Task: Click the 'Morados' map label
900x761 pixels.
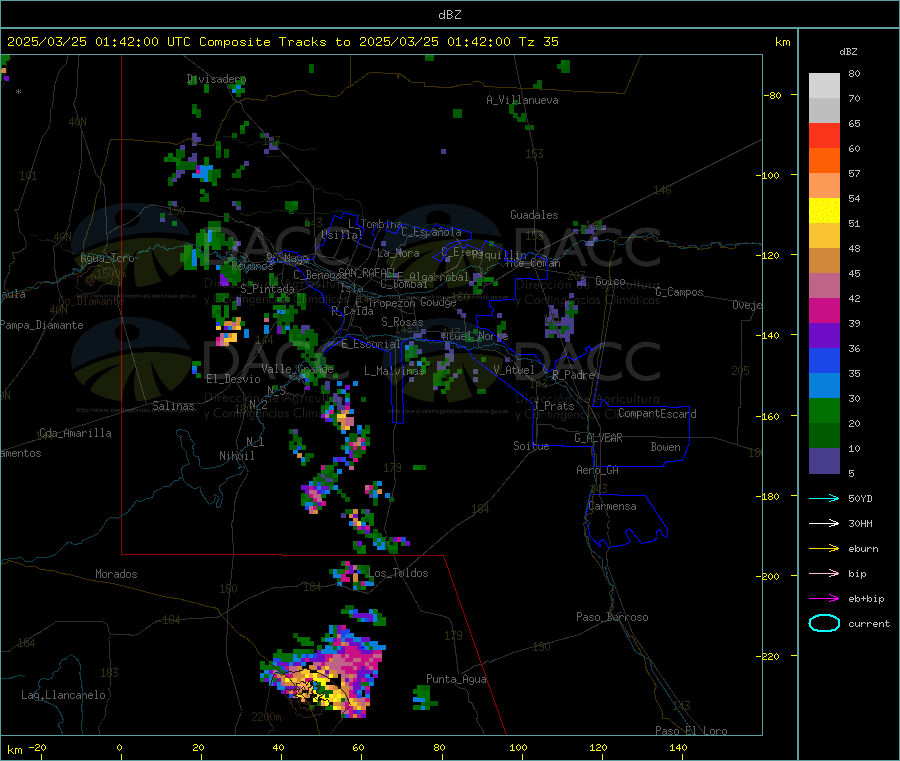Action: pyautogui.click(x=116, y=574)
